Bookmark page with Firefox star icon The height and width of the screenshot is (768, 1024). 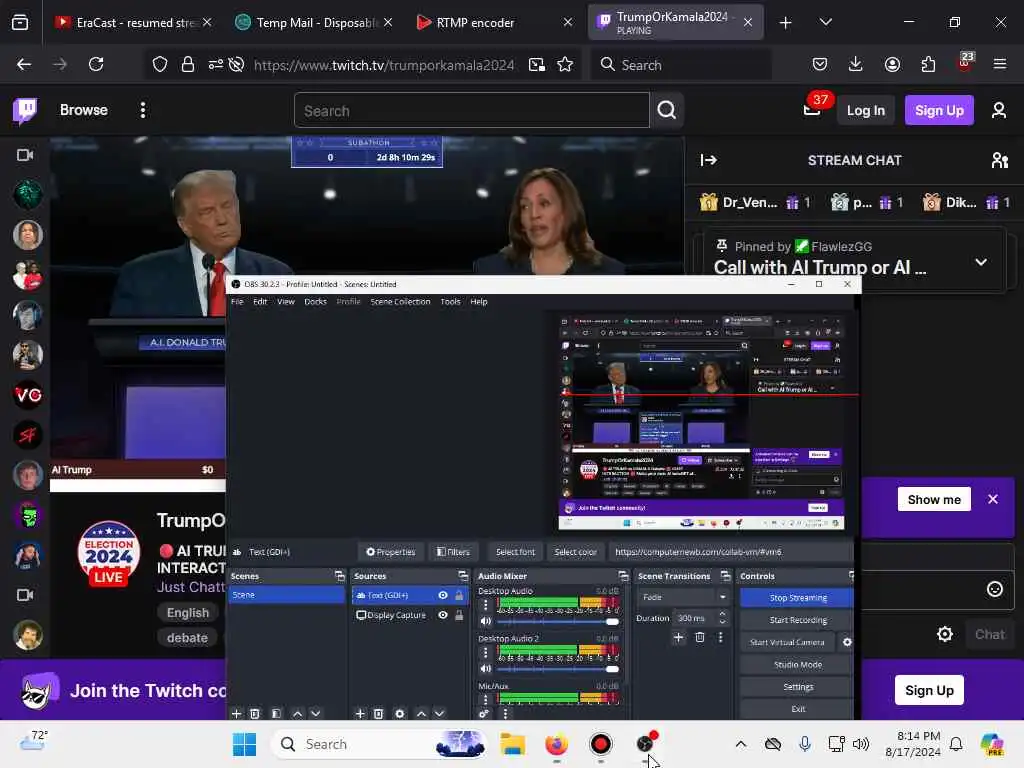tap(565, 65)
